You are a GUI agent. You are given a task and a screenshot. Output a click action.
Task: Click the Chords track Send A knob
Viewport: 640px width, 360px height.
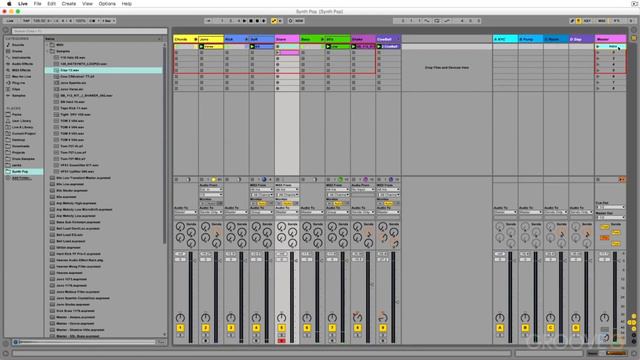click(180, 227)
